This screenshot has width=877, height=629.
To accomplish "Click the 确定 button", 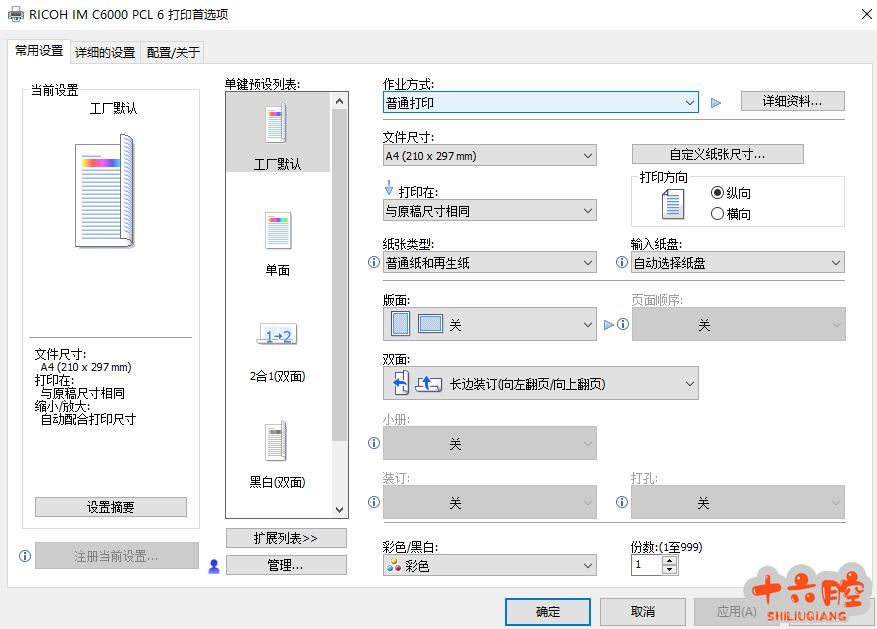I will click(x=548, y=611).
